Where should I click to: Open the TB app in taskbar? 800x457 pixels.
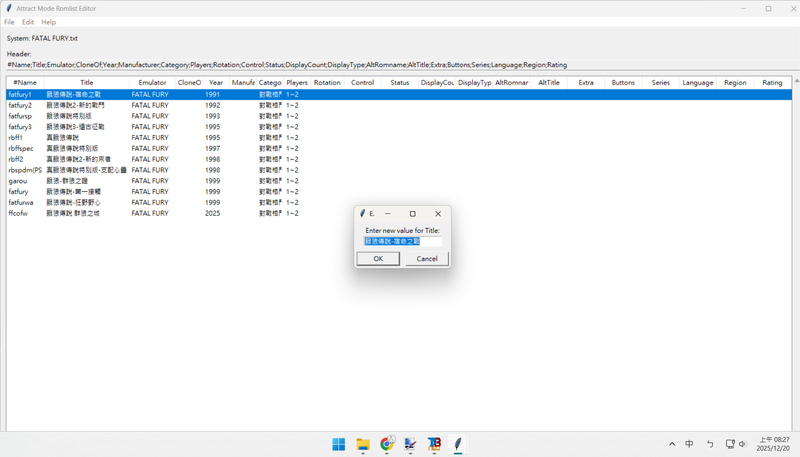[434, 444]
